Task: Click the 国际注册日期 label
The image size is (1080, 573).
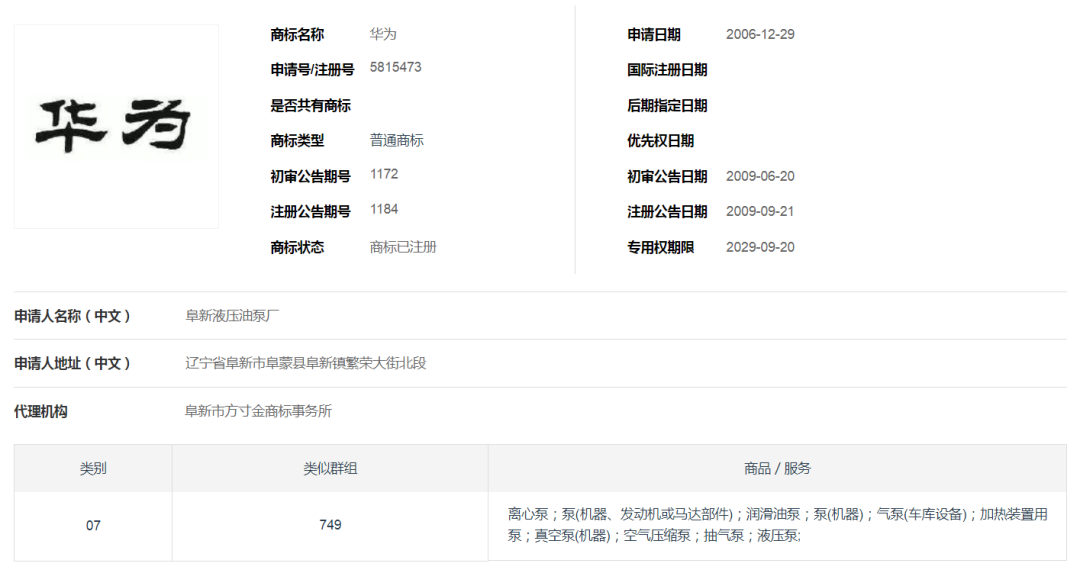Action: tap(667, 70)
